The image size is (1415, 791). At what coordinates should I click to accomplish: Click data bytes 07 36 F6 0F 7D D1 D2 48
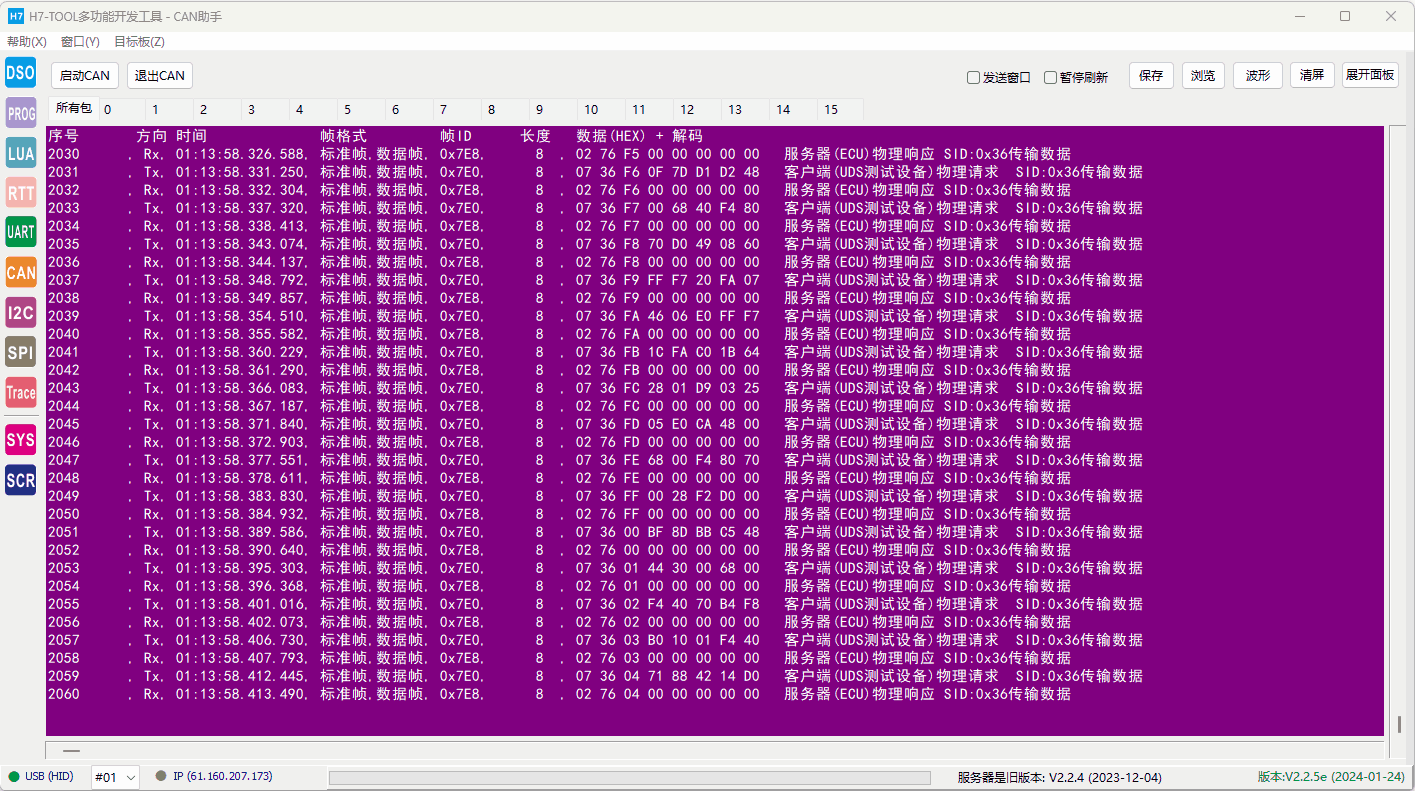668,172
